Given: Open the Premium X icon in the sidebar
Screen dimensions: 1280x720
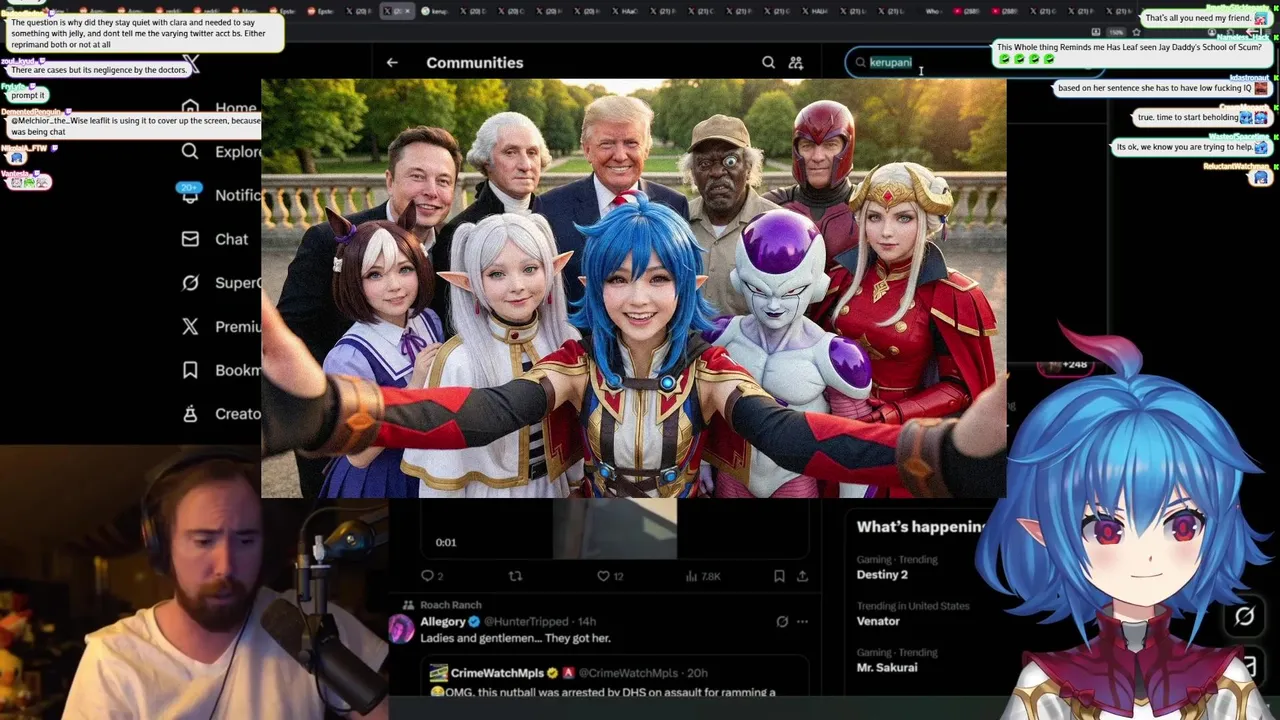Looking at the screenshot, I should pyautogui.click(x=190, y=326).
